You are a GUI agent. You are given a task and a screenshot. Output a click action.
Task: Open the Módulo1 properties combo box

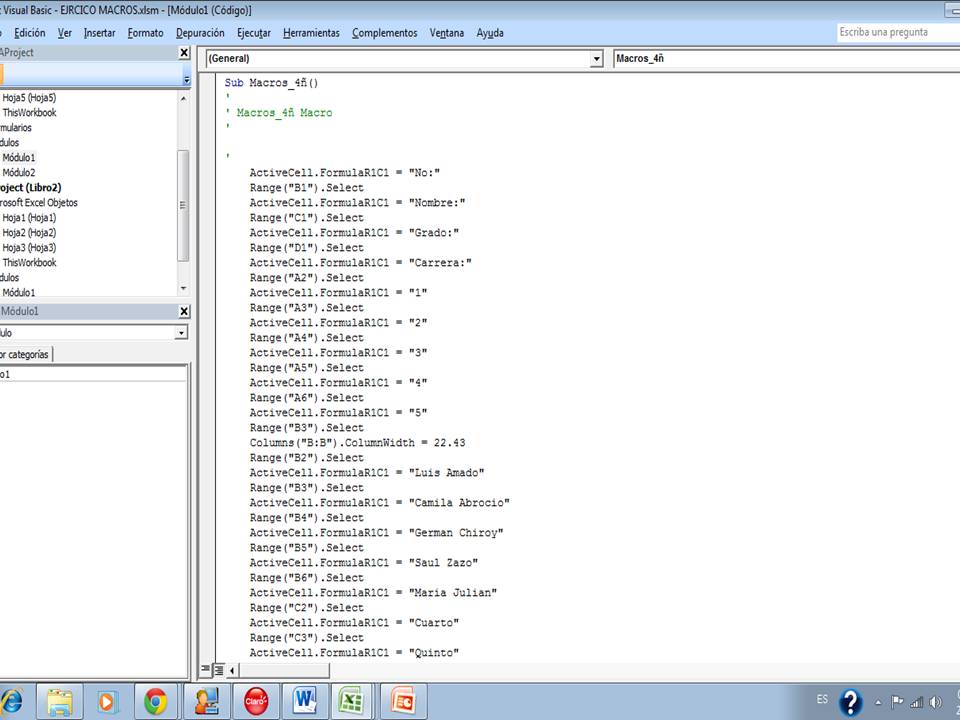coord(180,332)
